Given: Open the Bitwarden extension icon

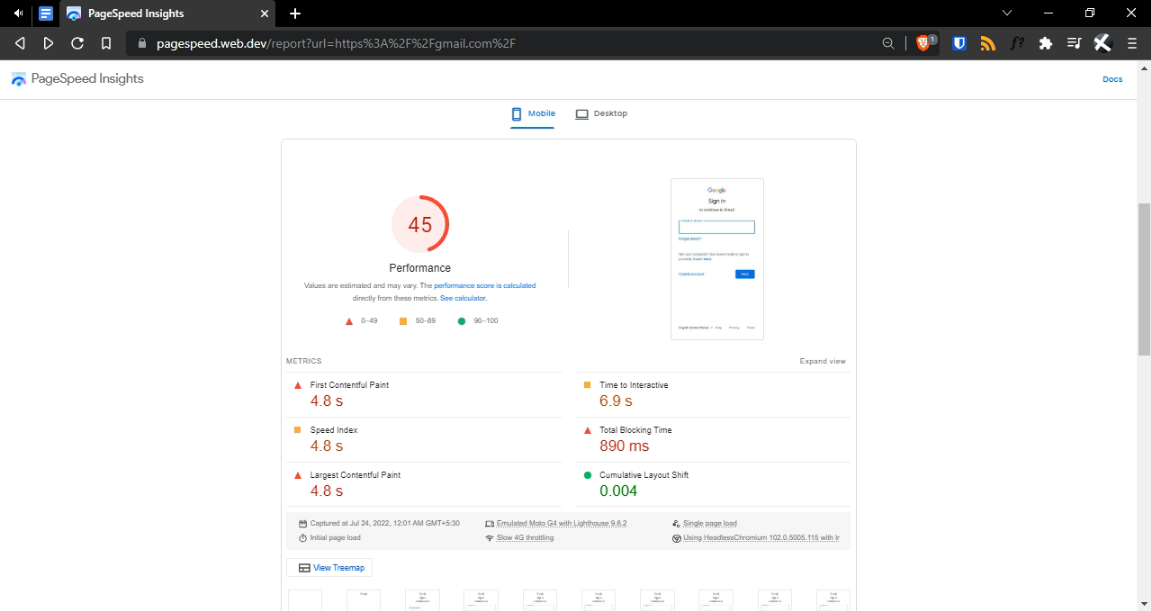Looking at the screenshot, I should tap(959, 43).
